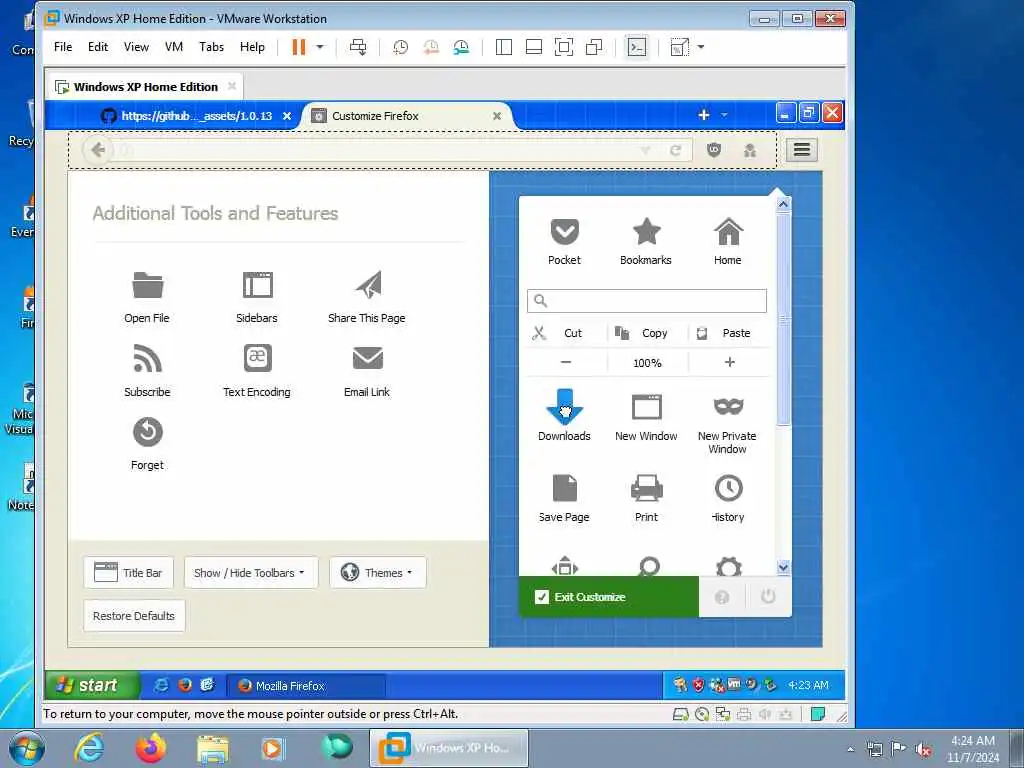Select the Forget icon
The width and height of the screenshot is (1024, 768).
pyautogui.click(x=148, y=432)
